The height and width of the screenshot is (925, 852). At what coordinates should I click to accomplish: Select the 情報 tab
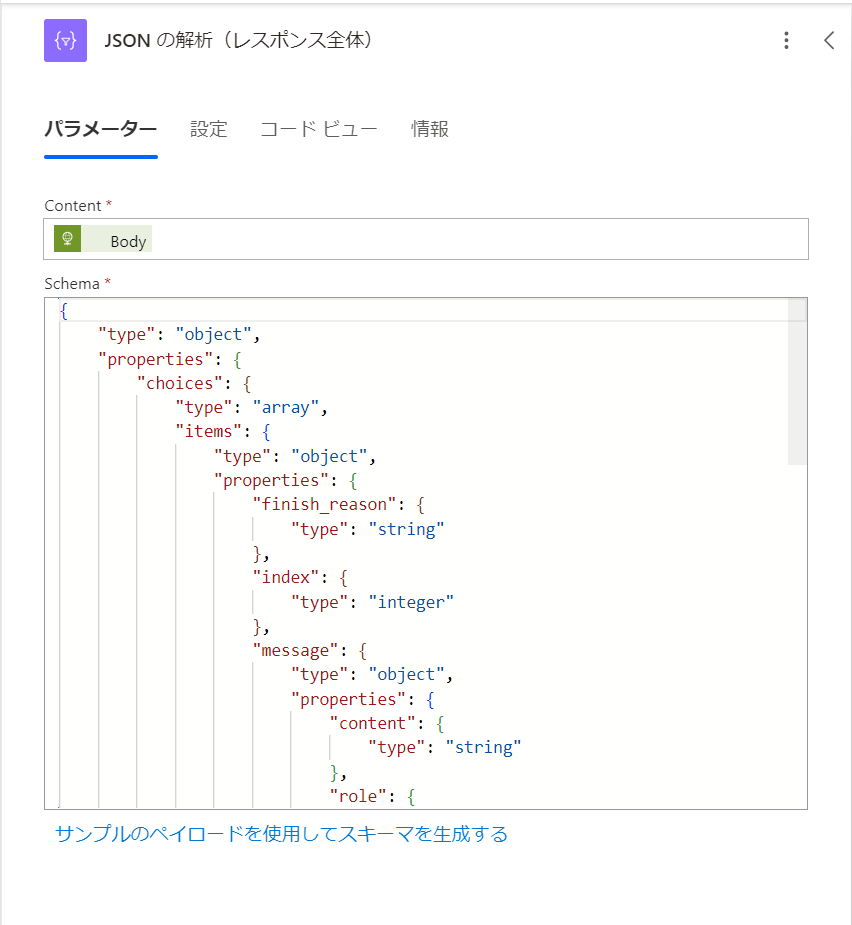point(430,129)
